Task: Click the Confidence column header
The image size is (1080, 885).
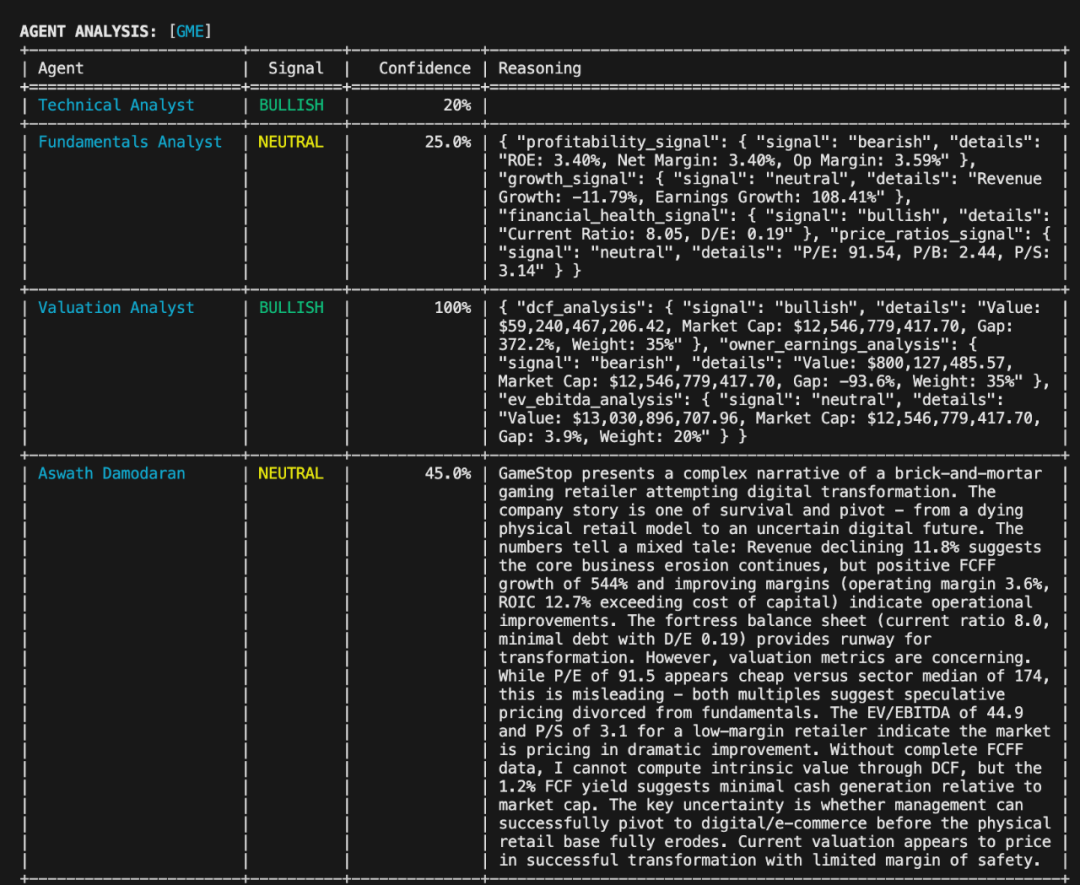Action: tap(424, 69)
